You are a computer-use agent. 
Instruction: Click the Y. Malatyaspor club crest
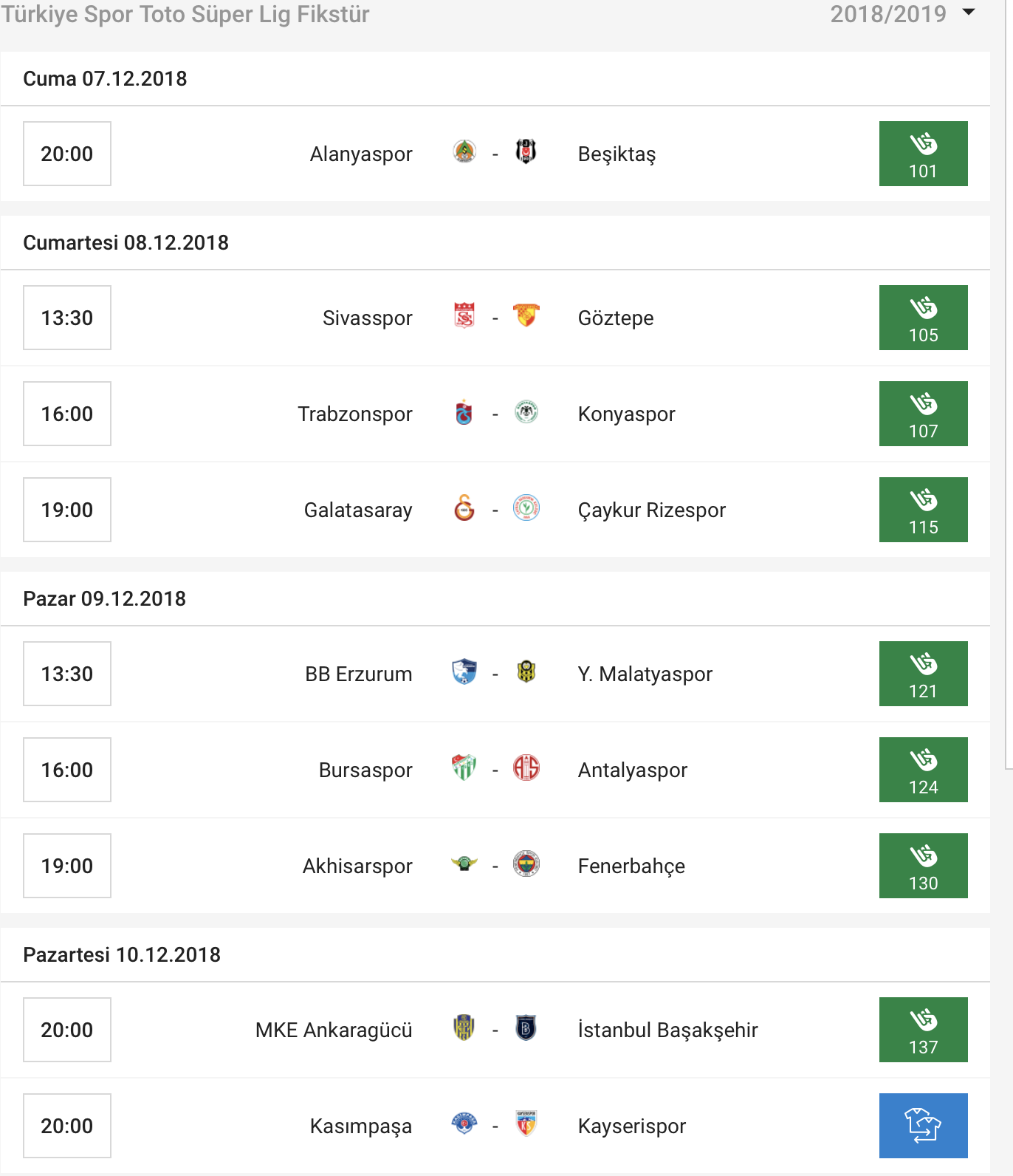click(x=526, y=672)
